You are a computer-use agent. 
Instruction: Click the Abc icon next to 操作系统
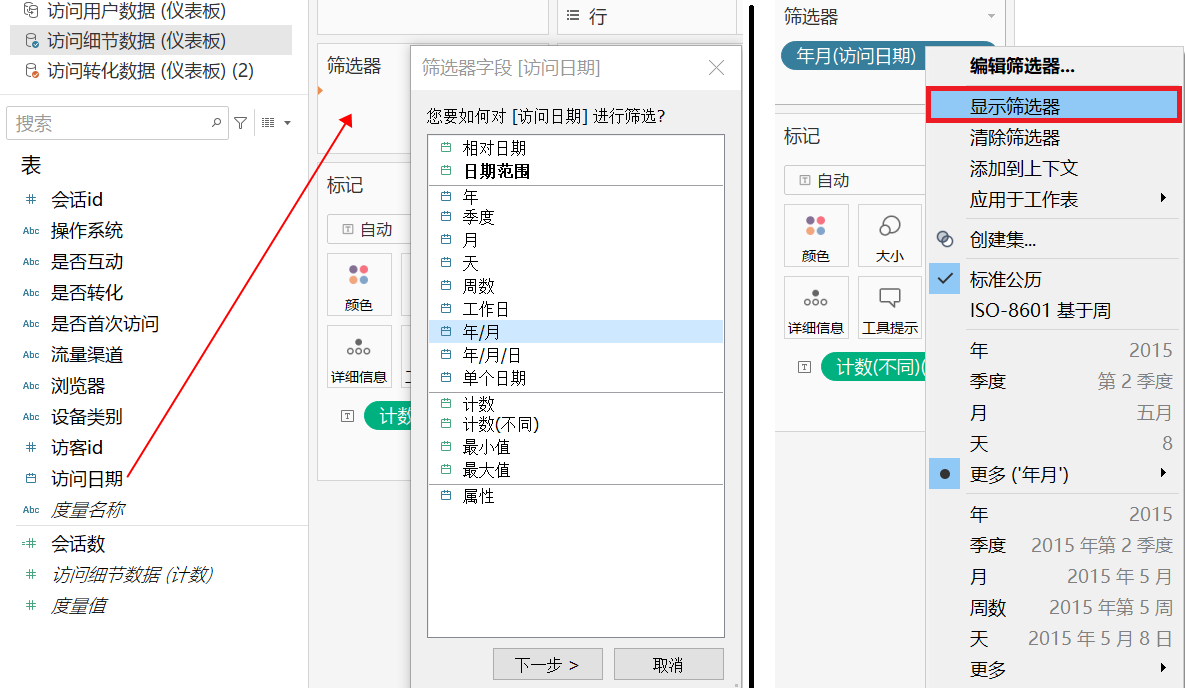click(31, 231)
